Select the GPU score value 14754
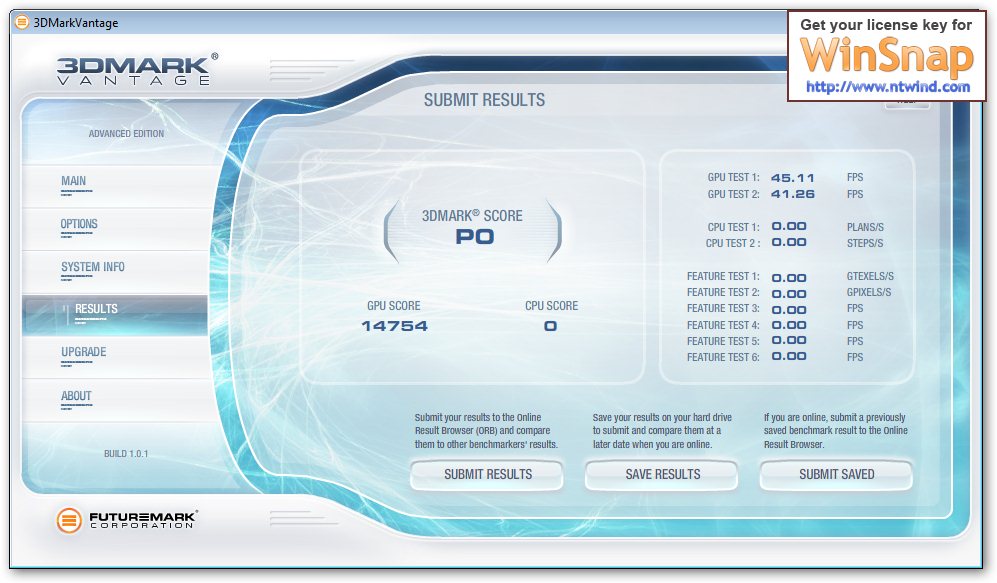997x583 pixels. pyautogui.click(x=394, y=326)
